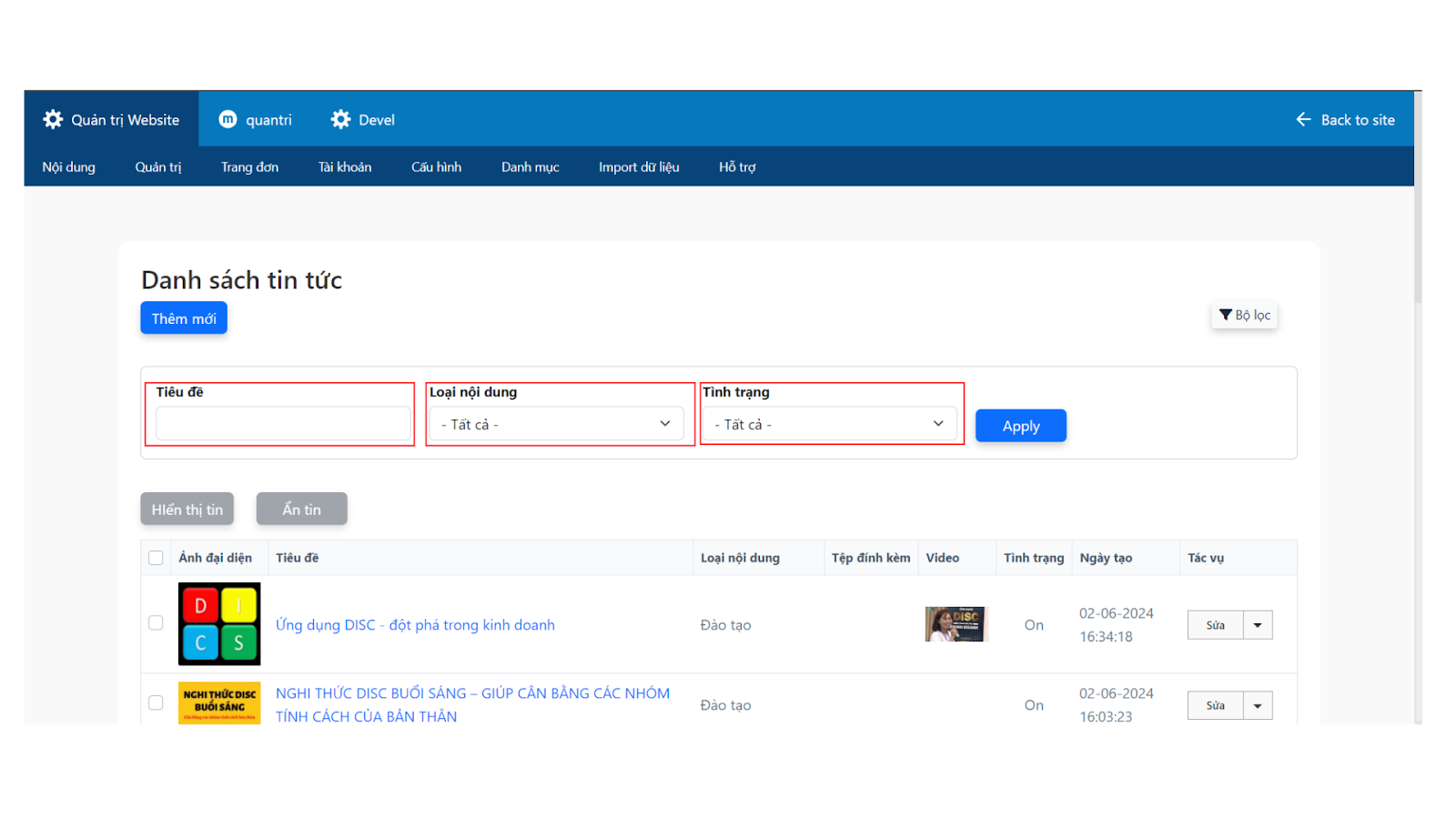Click the Back to site arrow icon
This screenshot has height=819, width=1456.
coord(1303,119)
